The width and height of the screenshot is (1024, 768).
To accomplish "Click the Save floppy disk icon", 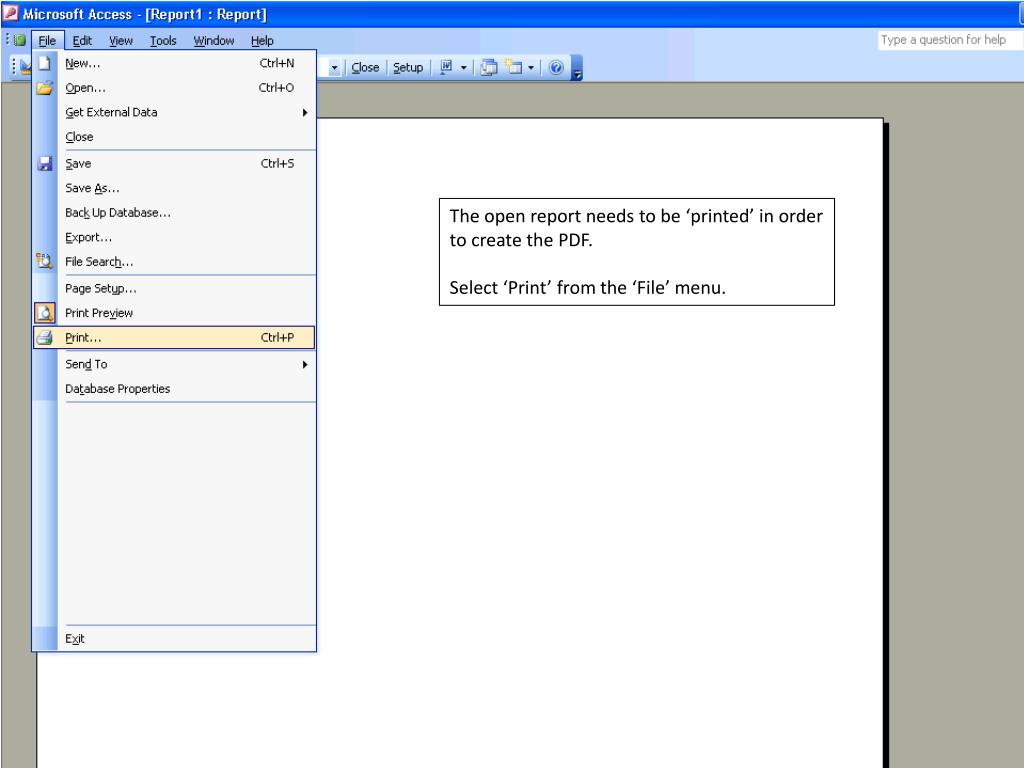I will pyautogui.click(x=44, y=163).
